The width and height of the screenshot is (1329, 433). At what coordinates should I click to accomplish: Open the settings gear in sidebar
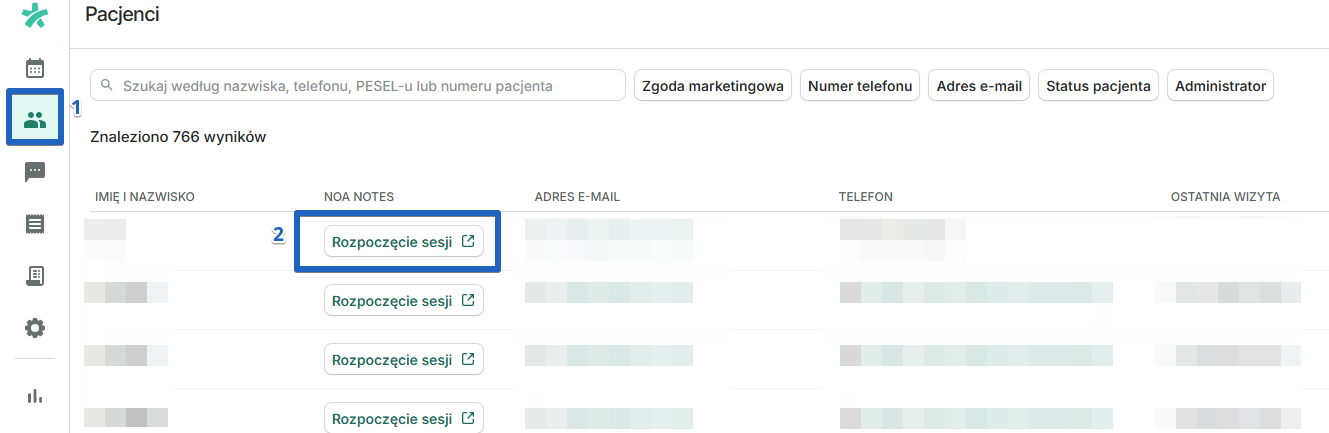35,328
